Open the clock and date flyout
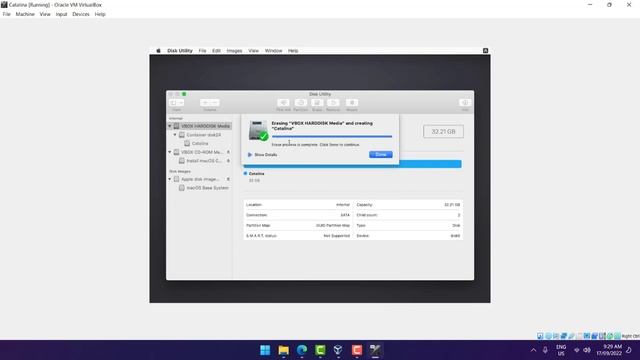The image size is (640, 360). click(x=609, y=350)
